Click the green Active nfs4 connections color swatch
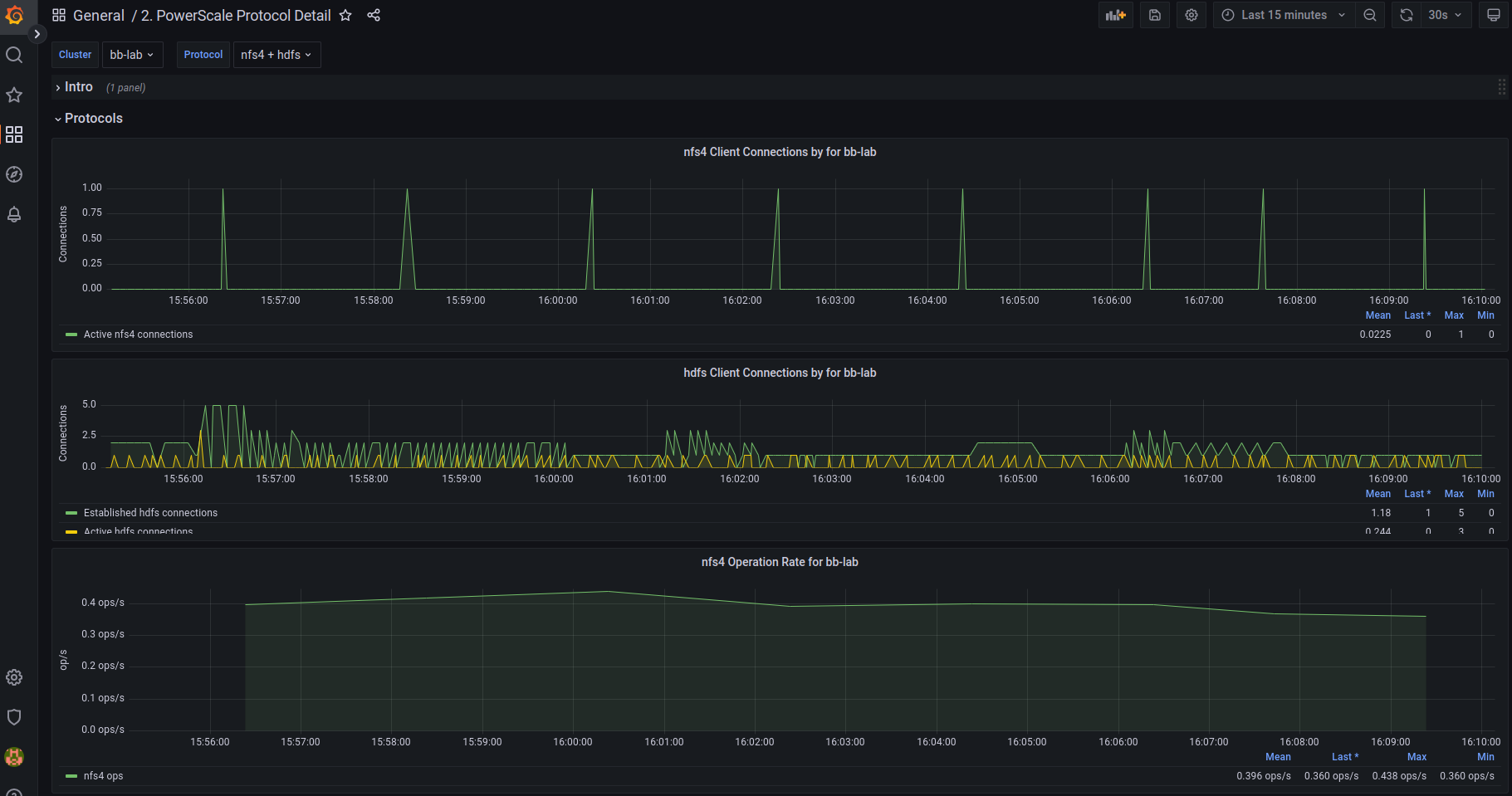 [x=71, y=335]
